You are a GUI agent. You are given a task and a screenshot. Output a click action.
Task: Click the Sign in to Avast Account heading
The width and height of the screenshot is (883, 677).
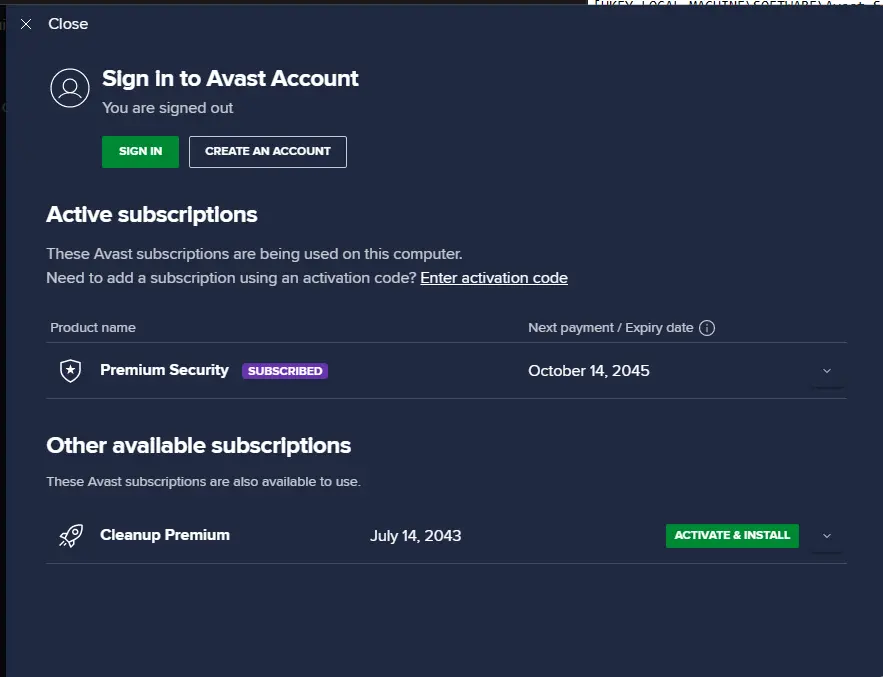pos(230,79)
